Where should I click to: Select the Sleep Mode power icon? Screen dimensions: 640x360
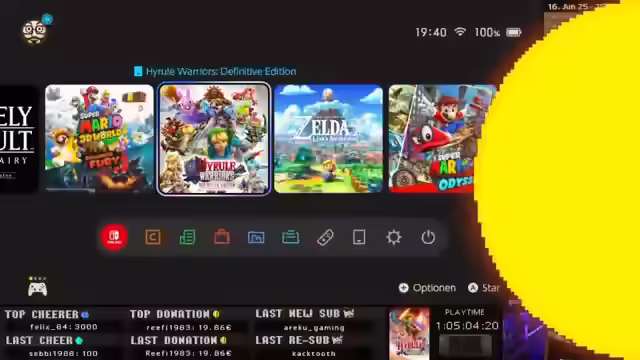[428, 237]
